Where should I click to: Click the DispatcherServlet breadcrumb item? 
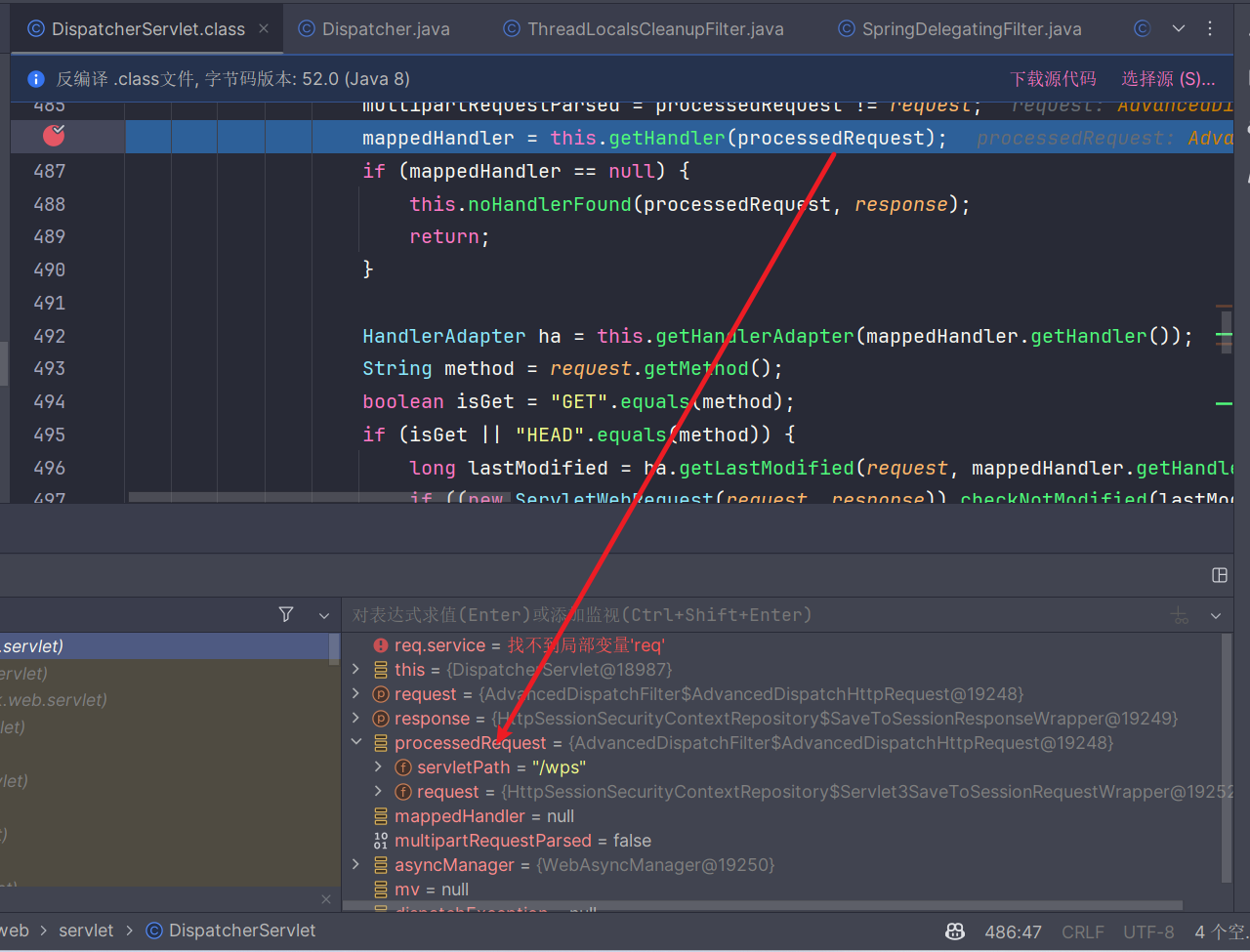230,931
